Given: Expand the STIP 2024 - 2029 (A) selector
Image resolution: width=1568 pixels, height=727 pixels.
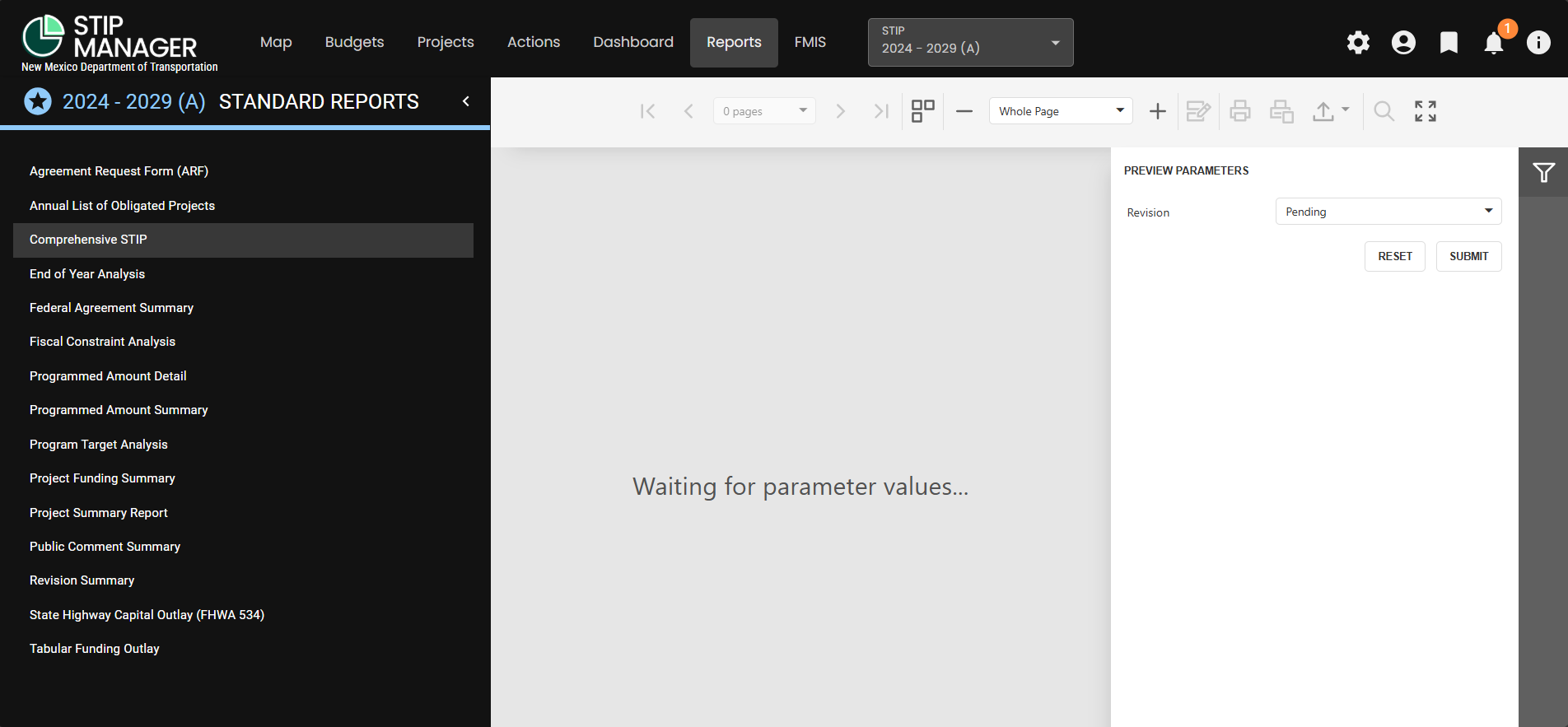Looking at the screenshot, I should pos(970,42).
